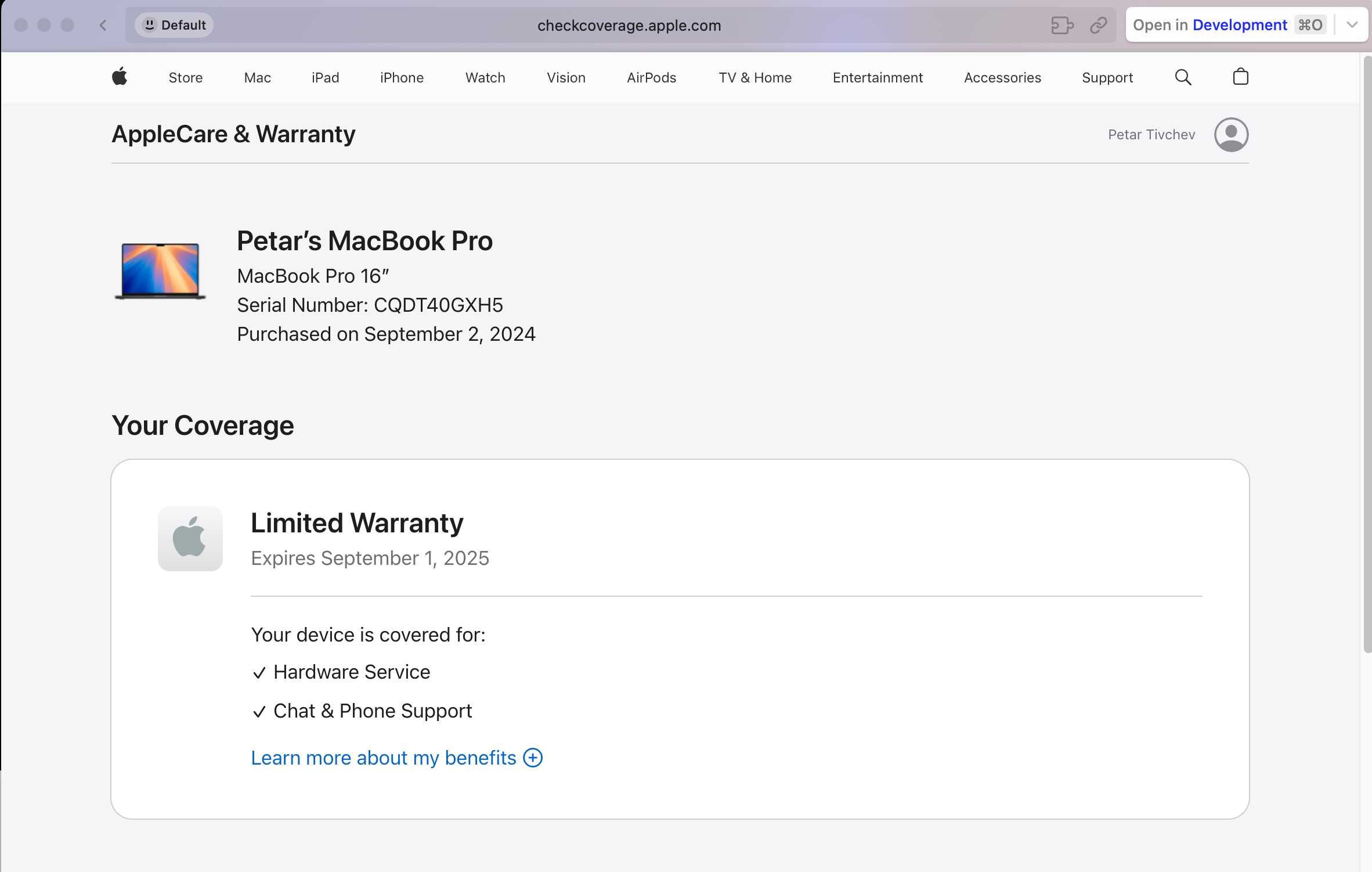Open the Watch menu
This screenshot has height=872, width=1372.
[x=485, y=77]
